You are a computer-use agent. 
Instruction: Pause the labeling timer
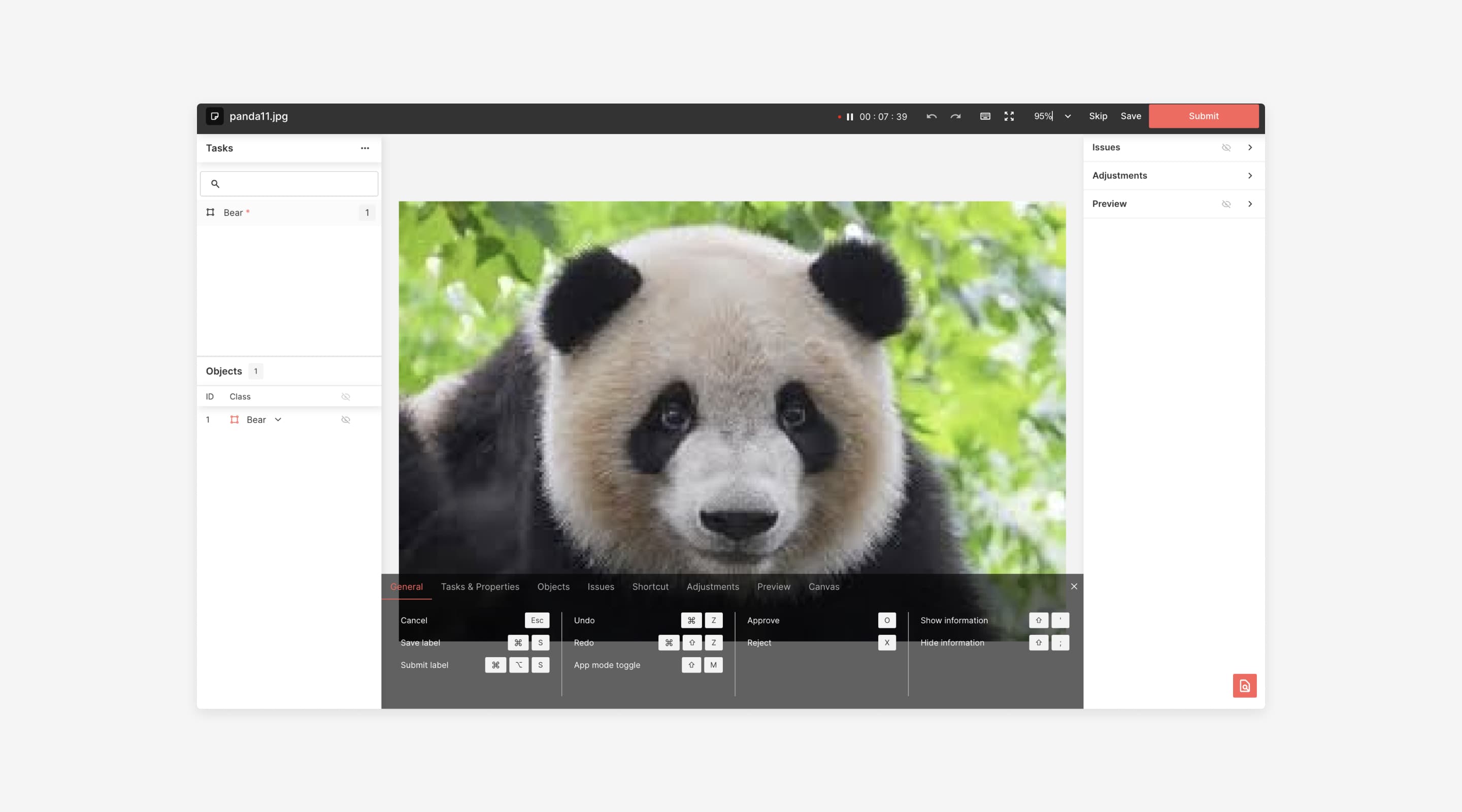(x=850, y=117)
